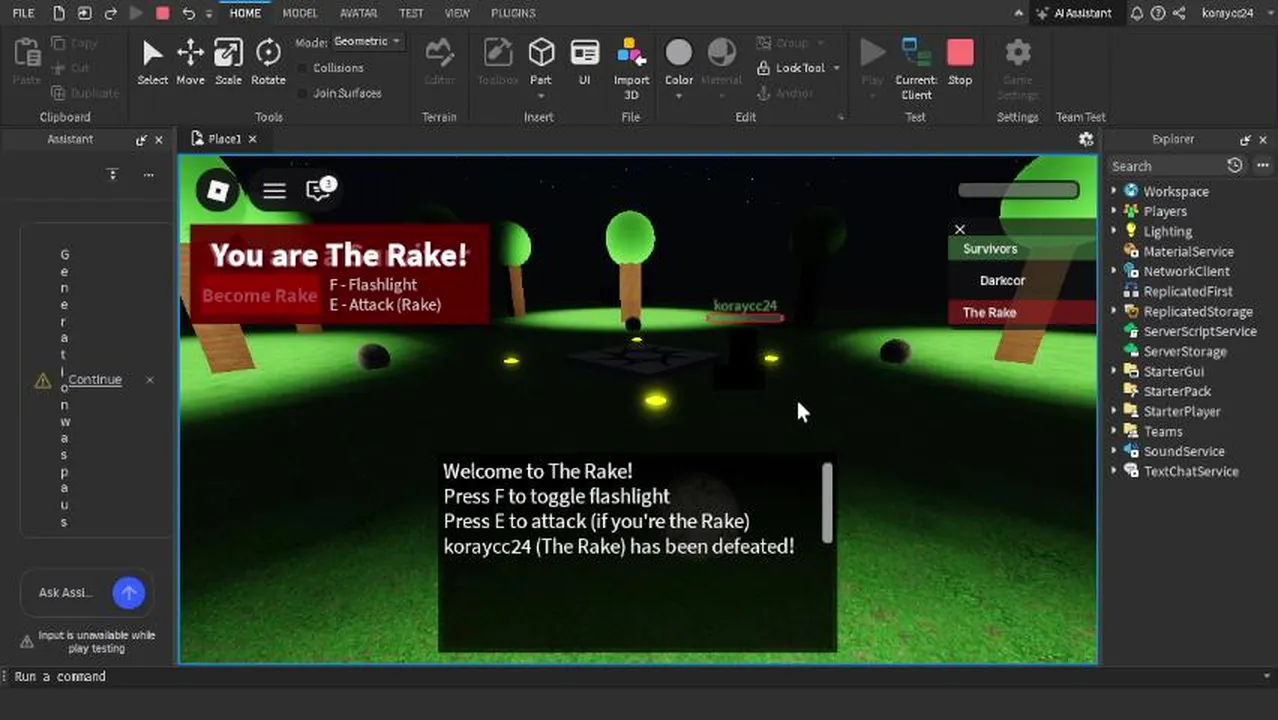Pop out the Explorer panel

(1245, 140)
